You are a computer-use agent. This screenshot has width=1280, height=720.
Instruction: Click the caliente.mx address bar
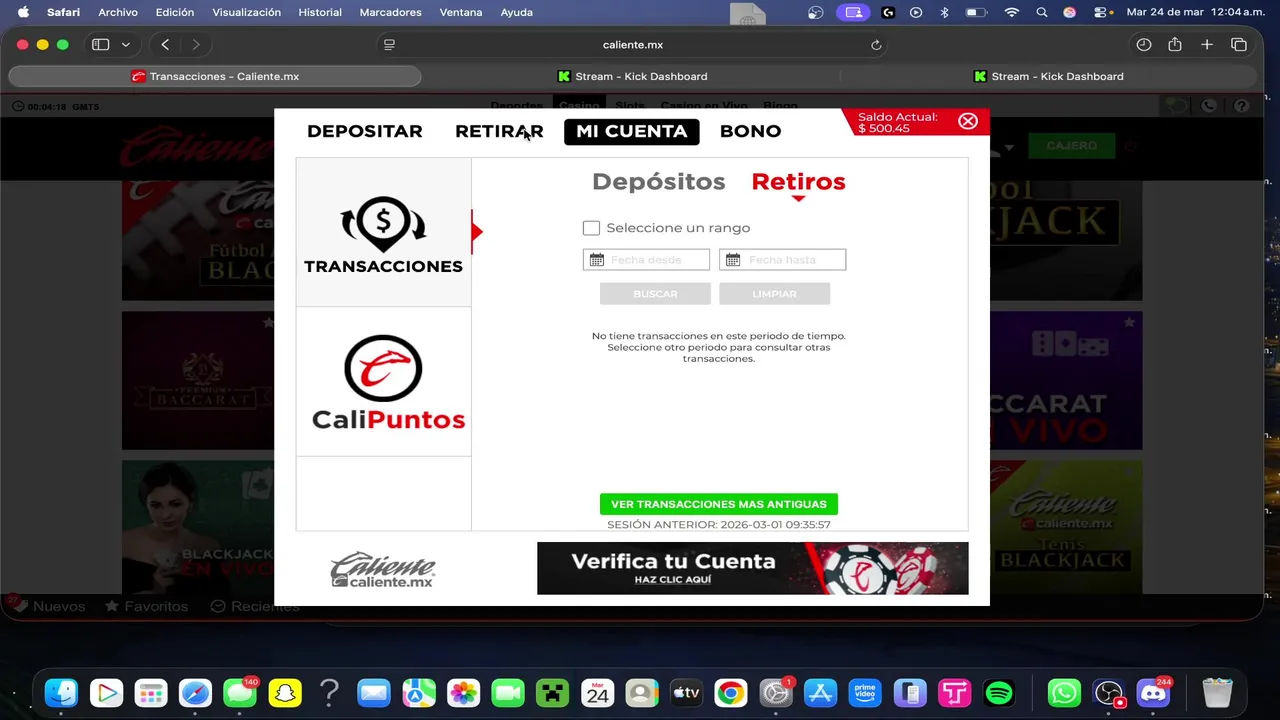(633, 45)
